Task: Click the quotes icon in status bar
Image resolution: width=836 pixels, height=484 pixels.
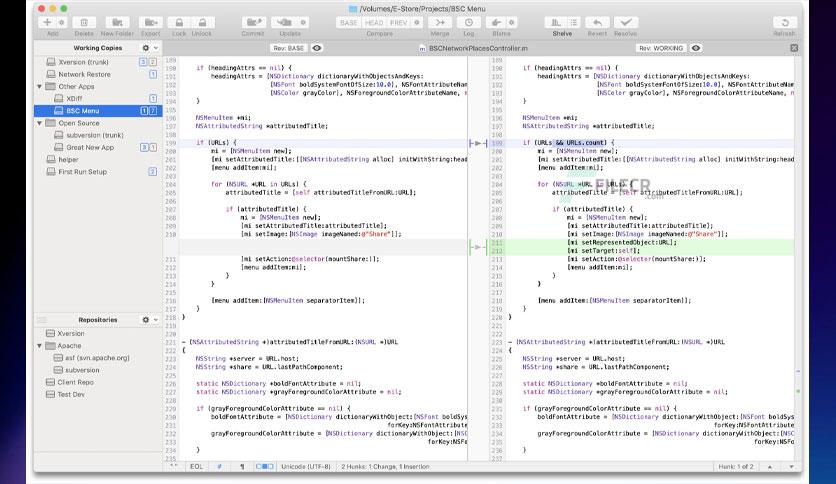Action: pyautogui.click(x=173, y=467)
